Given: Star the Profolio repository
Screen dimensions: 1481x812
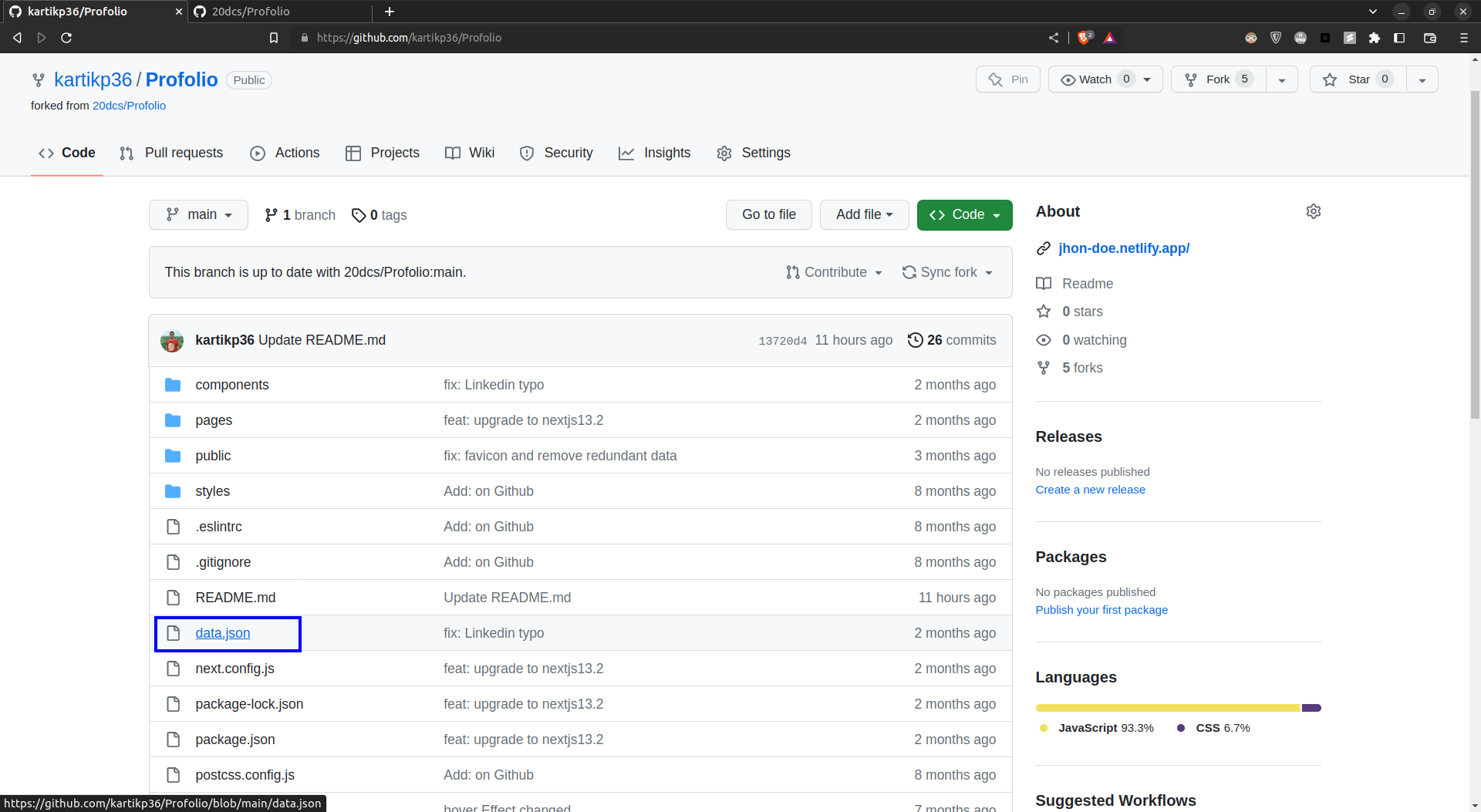Looking at the screenshot, I should pyautogui.click(x=1356, y=79).
